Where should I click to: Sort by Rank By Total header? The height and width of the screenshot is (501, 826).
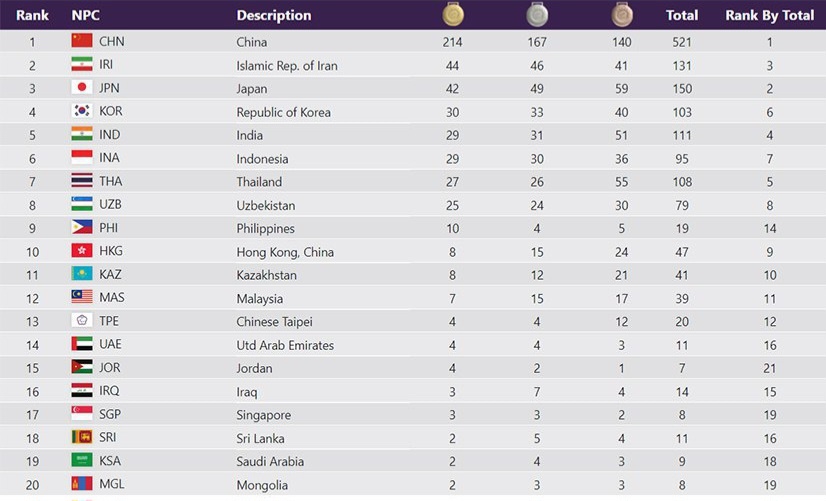(769, 15)
